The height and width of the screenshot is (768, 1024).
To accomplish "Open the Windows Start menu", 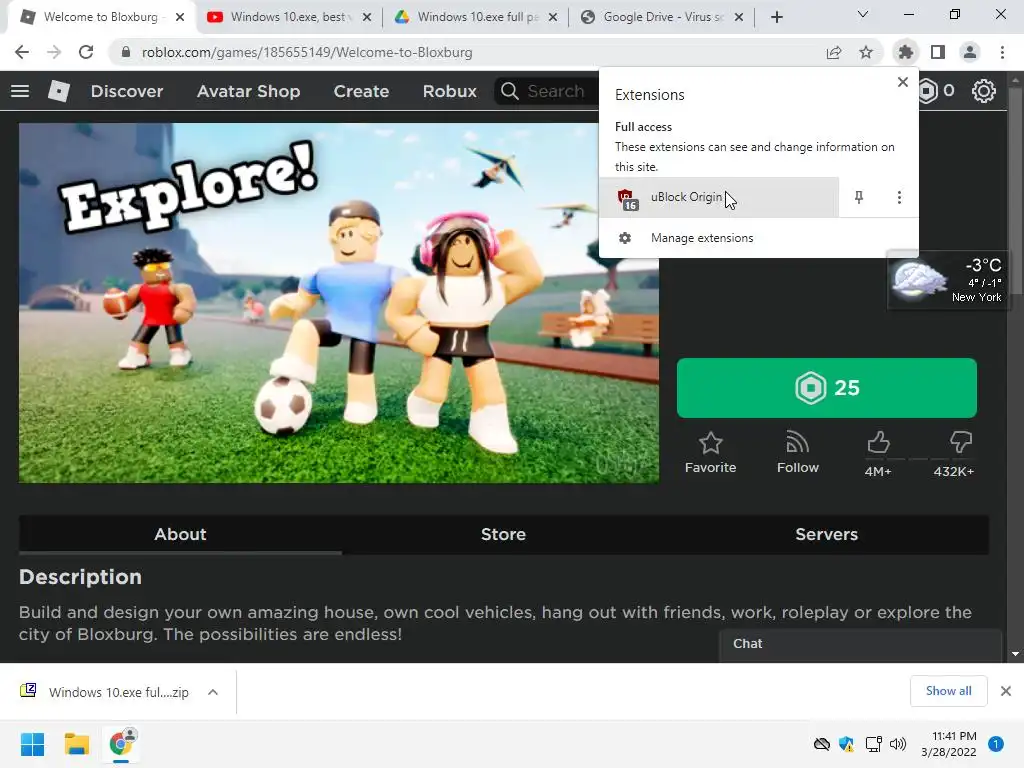I will click(x=32, y=744).
